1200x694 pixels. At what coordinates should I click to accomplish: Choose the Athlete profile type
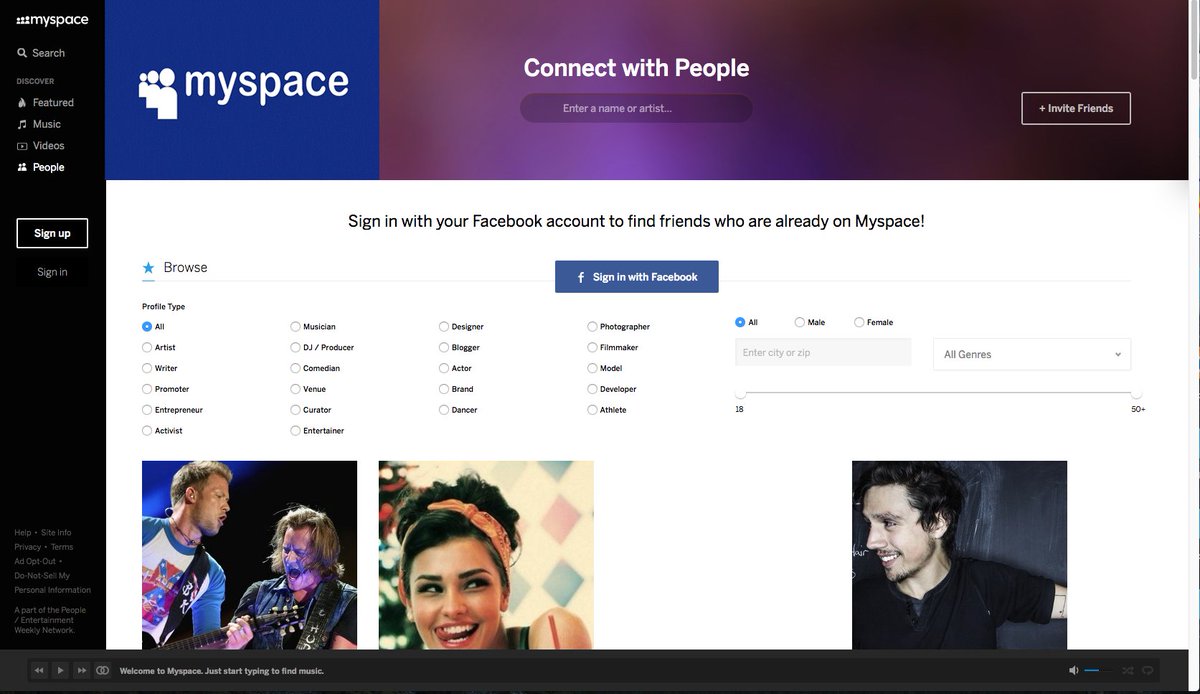pos(592,410)
